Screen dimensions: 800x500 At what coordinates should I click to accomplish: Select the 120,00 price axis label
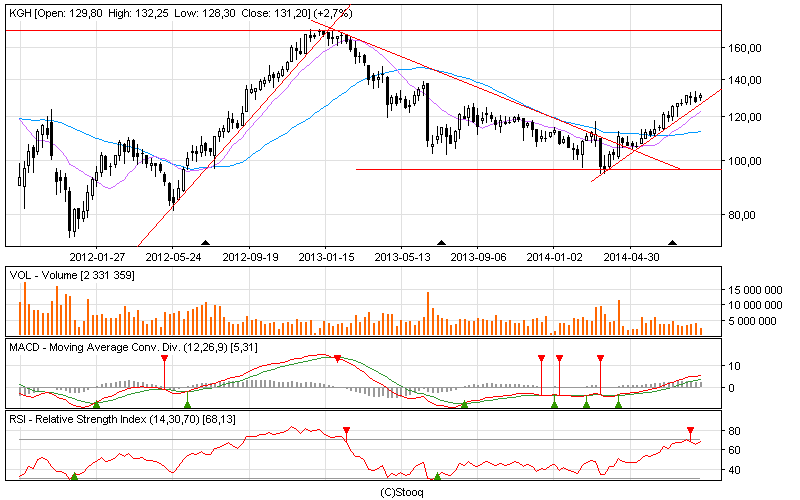click(x=745, y=117)
